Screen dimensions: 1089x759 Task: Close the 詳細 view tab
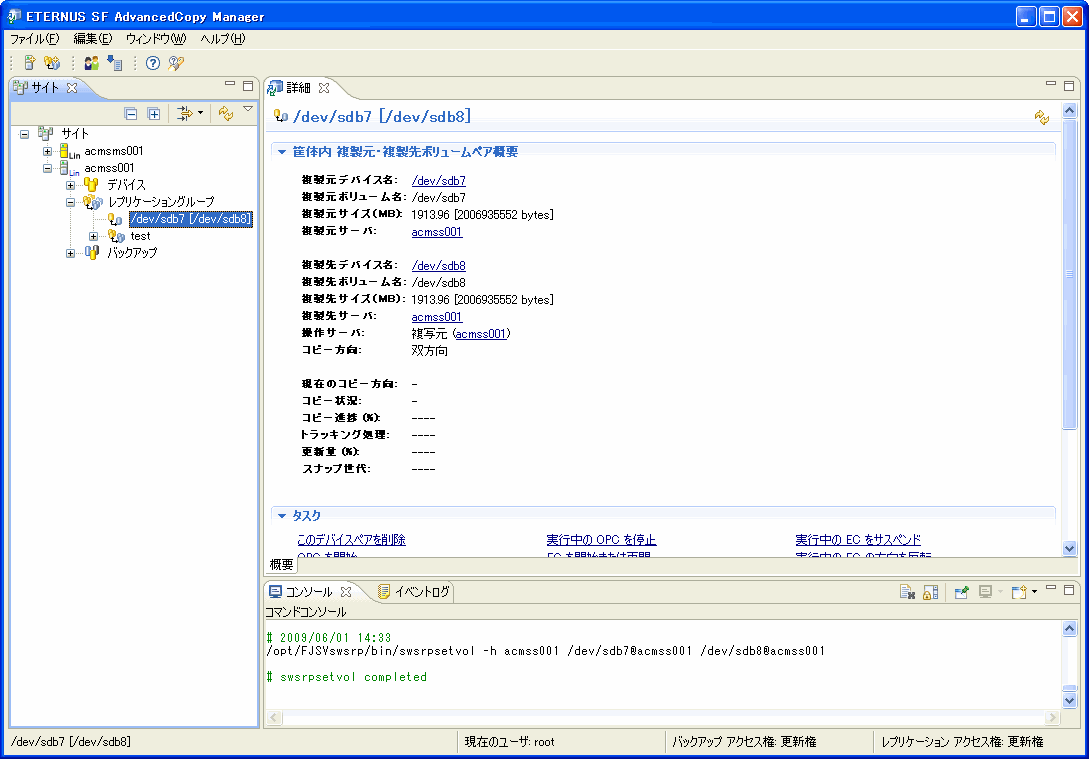coord(324,87)
